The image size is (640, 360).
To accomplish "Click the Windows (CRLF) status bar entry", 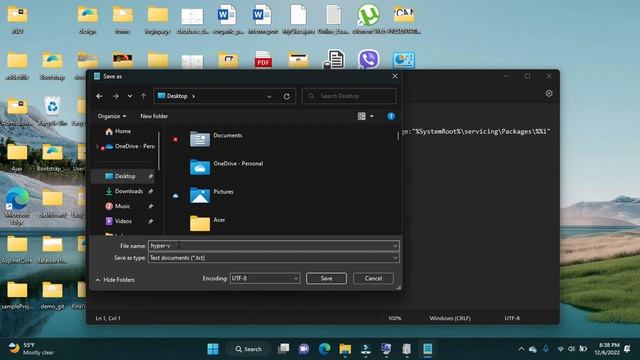I will click(450, 318).
